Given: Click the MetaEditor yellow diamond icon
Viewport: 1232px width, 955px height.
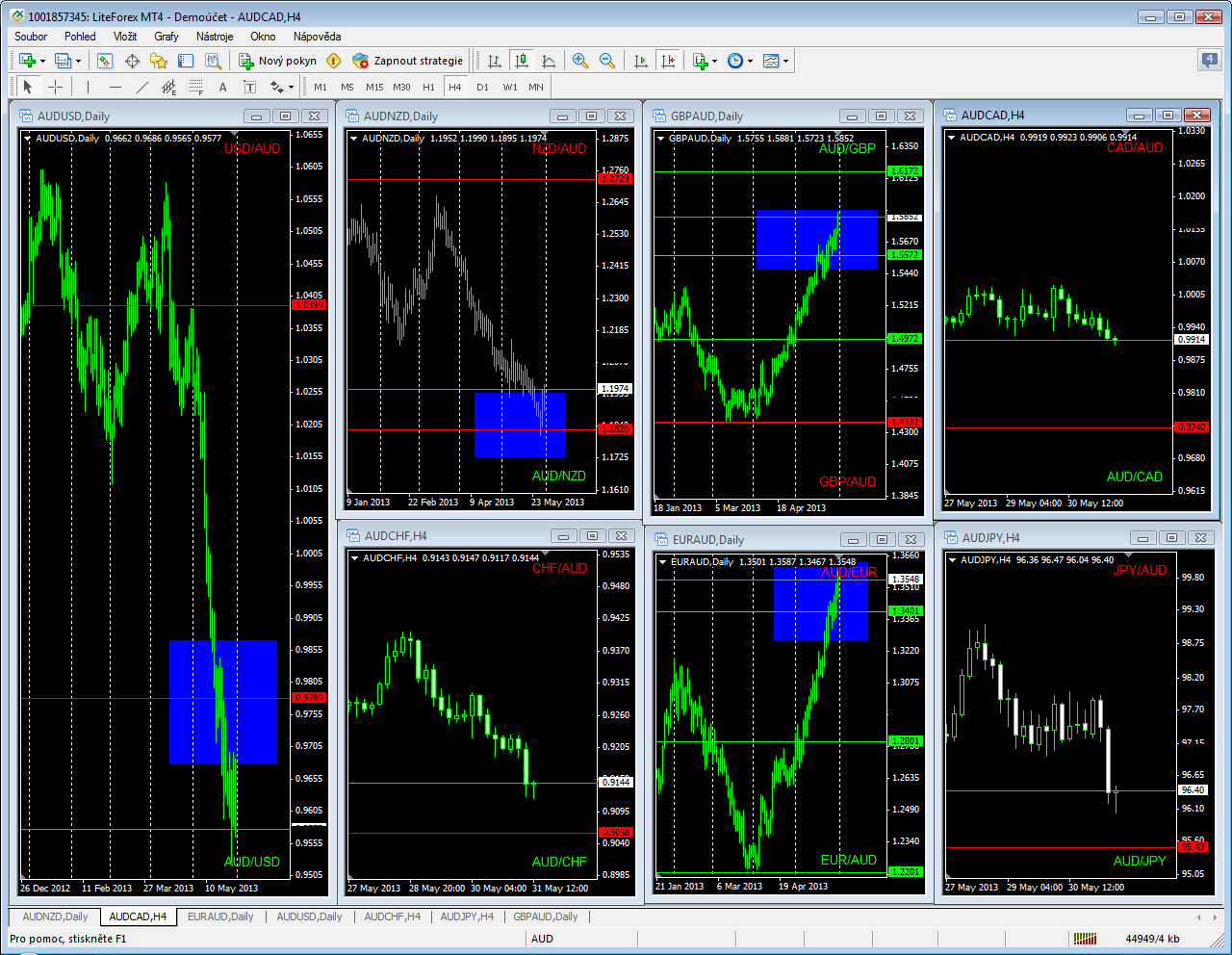Looking at the screenshot, I should pos(333,61).
